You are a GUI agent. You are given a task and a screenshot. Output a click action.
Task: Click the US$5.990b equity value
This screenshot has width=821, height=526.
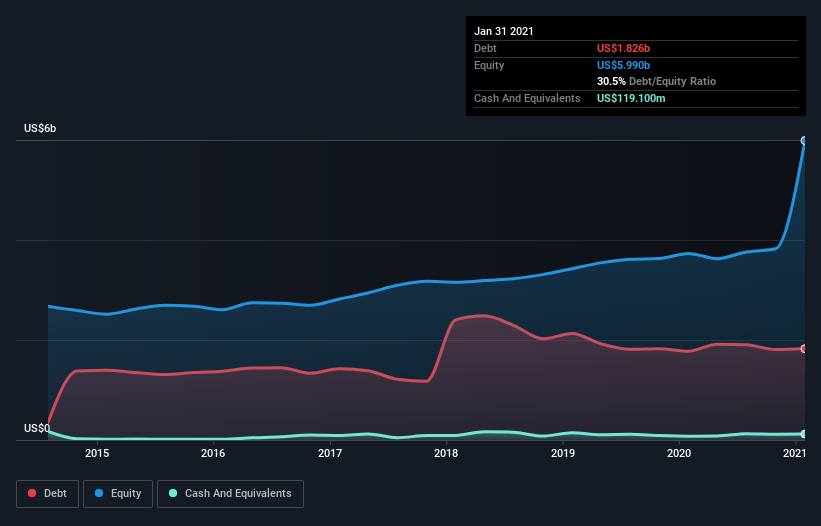(623, 65)
